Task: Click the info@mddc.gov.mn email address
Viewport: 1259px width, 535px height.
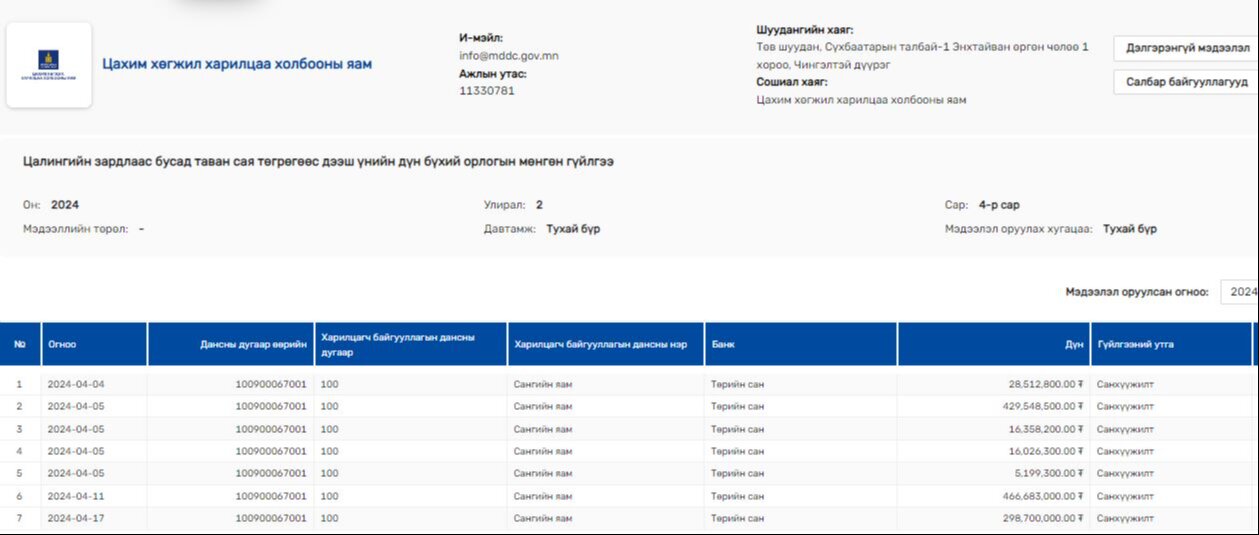Action: tap(508, 56)
